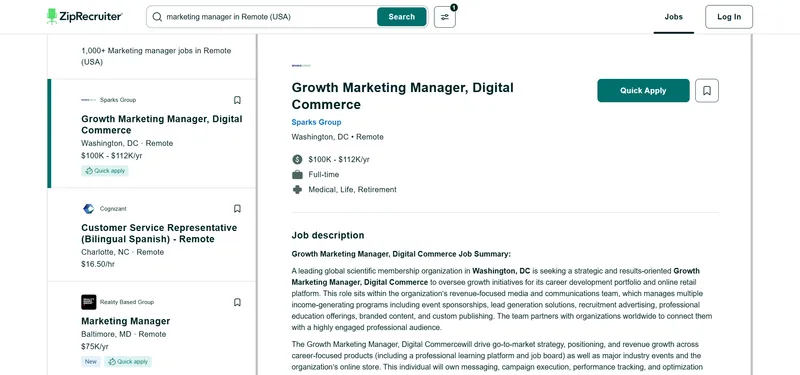The height and width of the screenshot is (375, 800).
Task: Click the filter count badge showing 1
Action: click(454, 8)
